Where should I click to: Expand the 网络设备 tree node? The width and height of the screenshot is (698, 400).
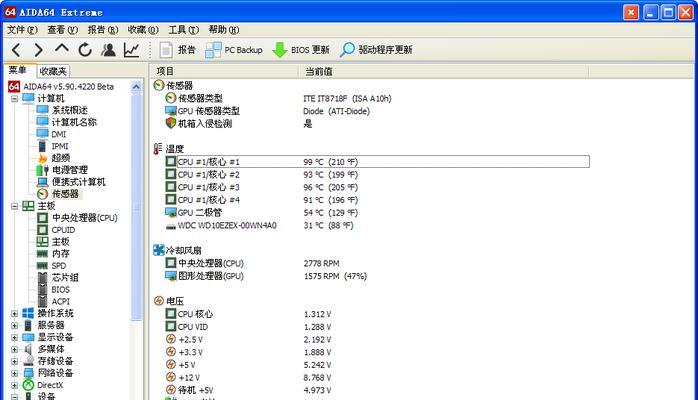click(x=15, y=373)
